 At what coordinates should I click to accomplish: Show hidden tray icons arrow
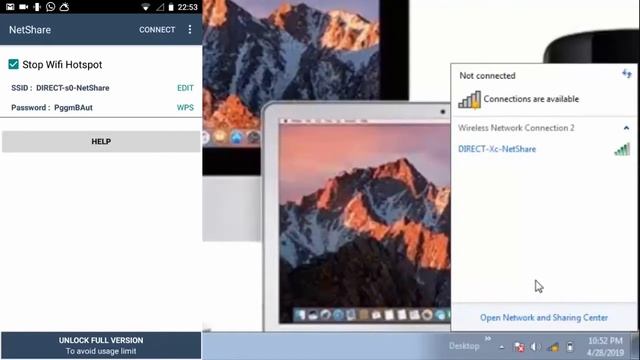(x=502, y=347)
